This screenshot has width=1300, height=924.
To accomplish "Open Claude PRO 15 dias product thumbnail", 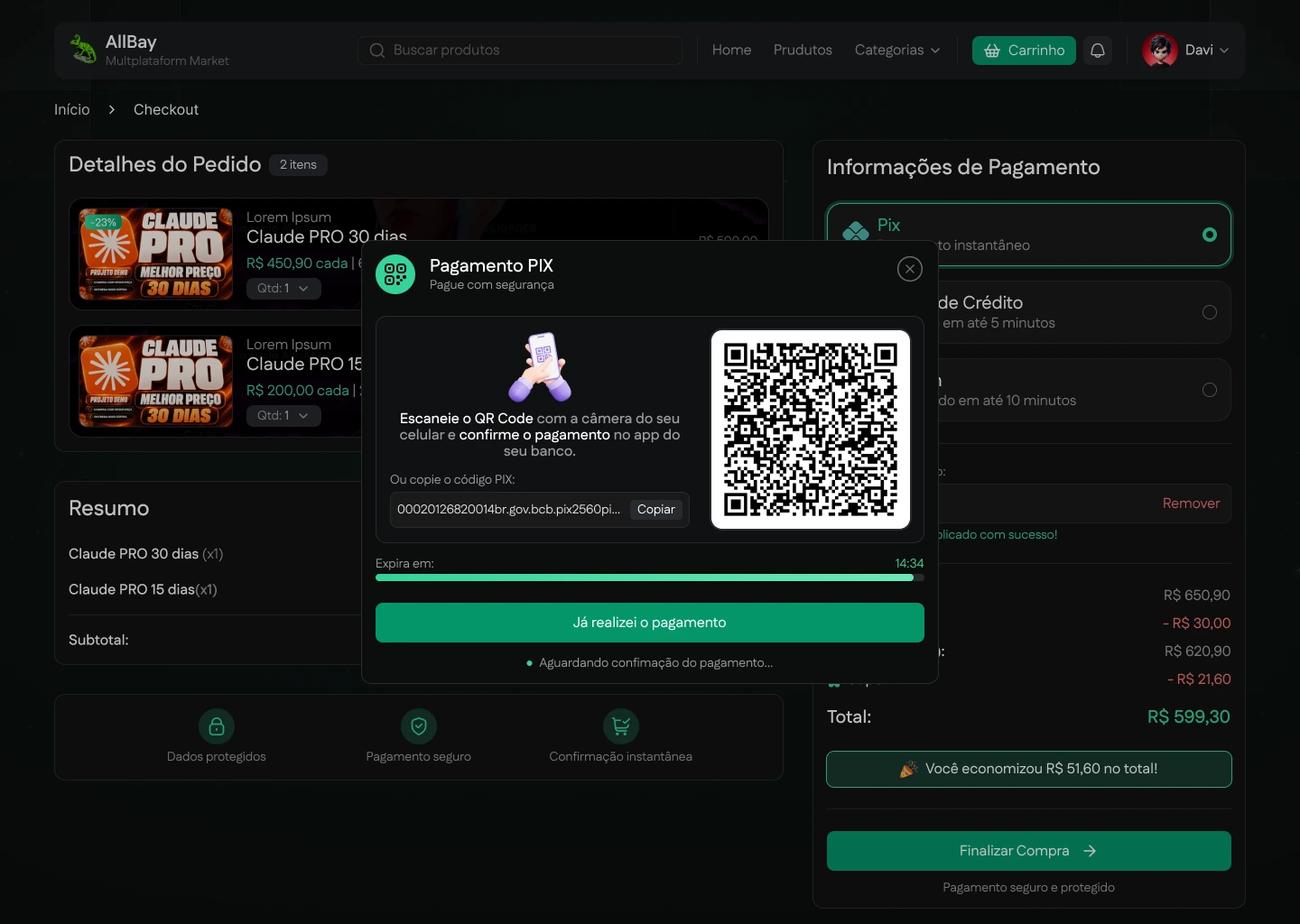I will [x=155, y=382].
